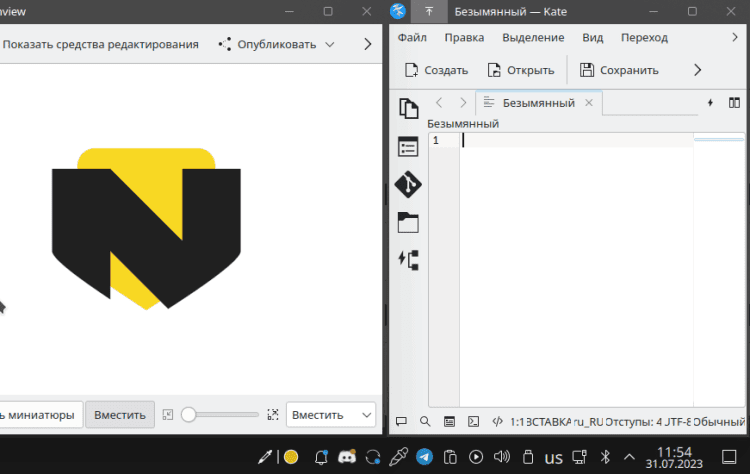
Task: Toggle the terminal panel in Kate's bottom bar
Action: click(474, 422)
